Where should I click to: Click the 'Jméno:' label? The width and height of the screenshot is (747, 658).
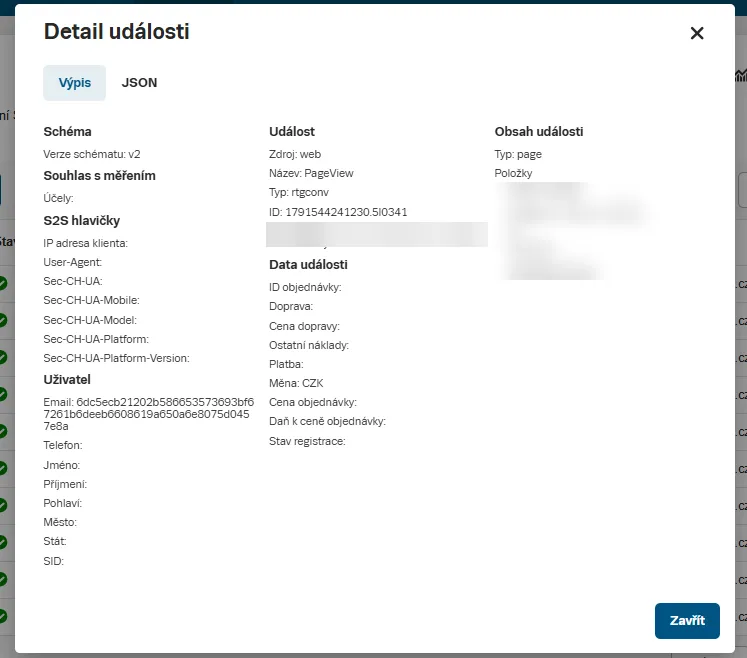pyautogui.click(x=61, y=465)
